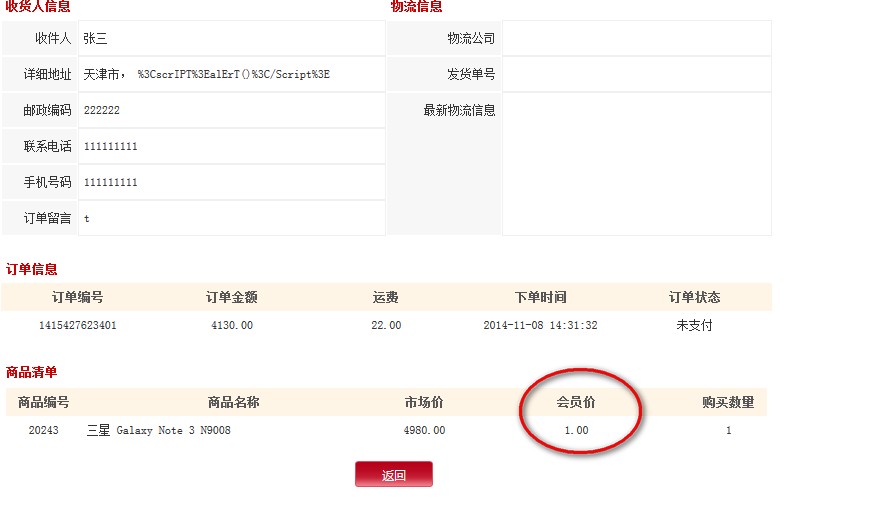Click postal code value 222222
876x514 pixels.
[x=102, y=111]
